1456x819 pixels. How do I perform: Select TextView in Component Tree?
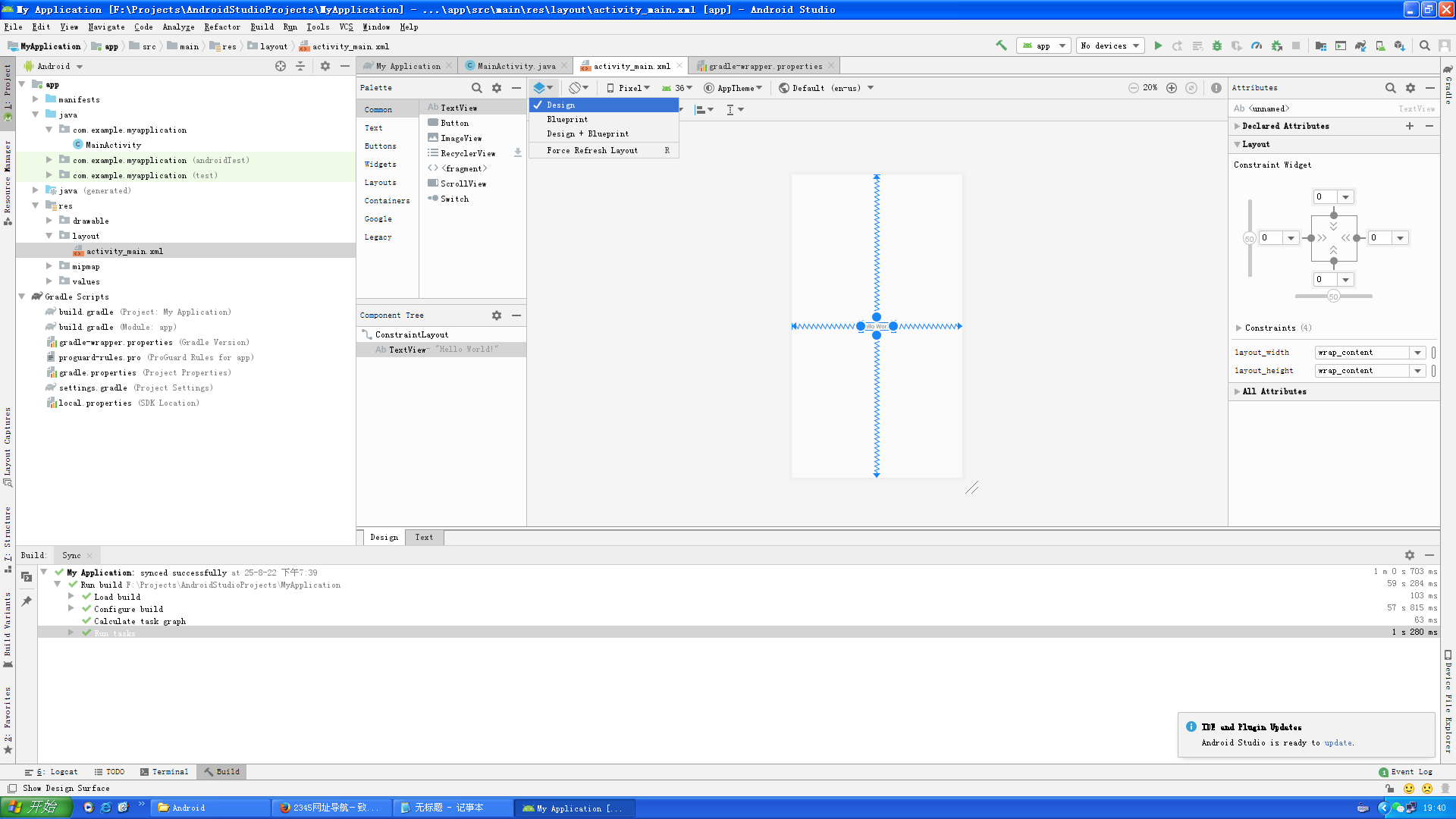click(x=441, y=350)
